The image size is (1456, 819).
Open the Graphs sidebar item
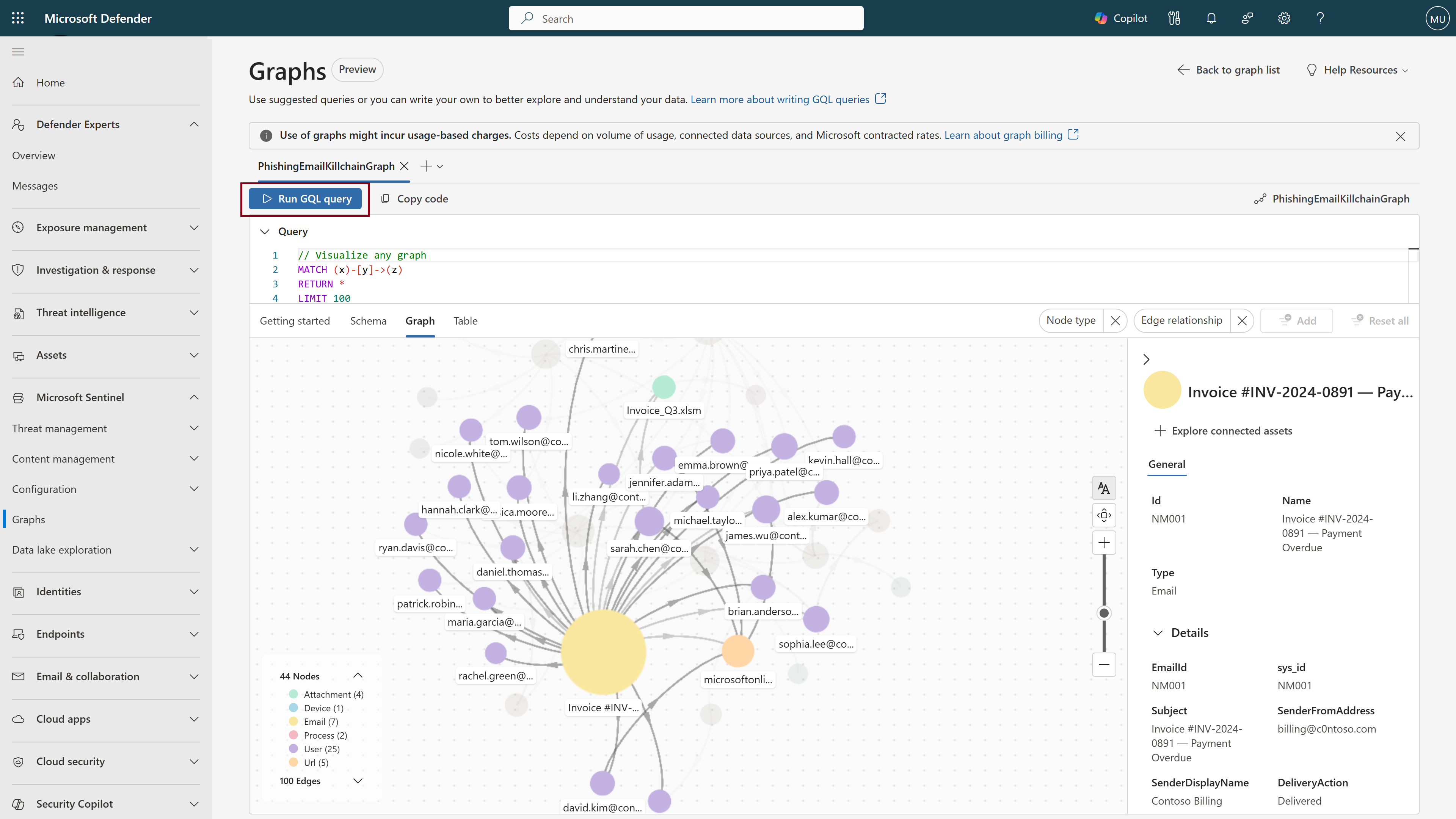click(x=29, y=519)
